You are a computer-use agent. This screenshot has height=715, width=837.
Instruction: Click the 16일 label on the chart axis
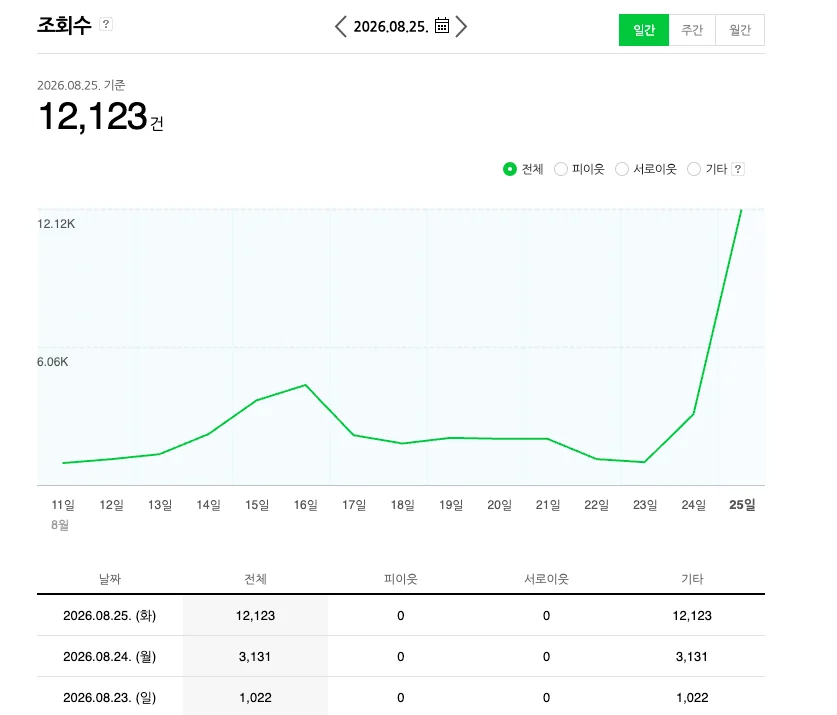[x=305, y=505]
